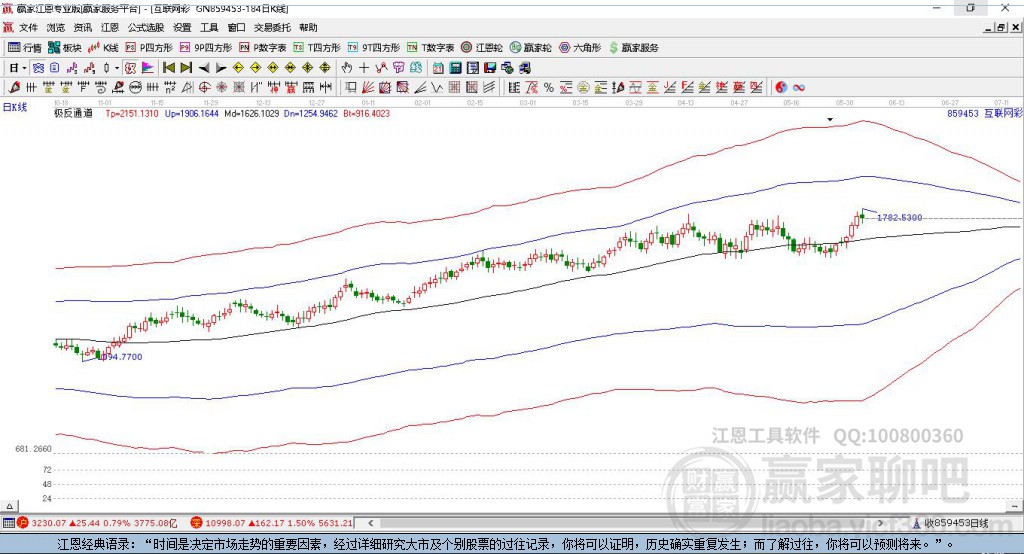Click the Dn=1254.9462 value
Viewport: 1024px width, 554px height.
point(311,113)
